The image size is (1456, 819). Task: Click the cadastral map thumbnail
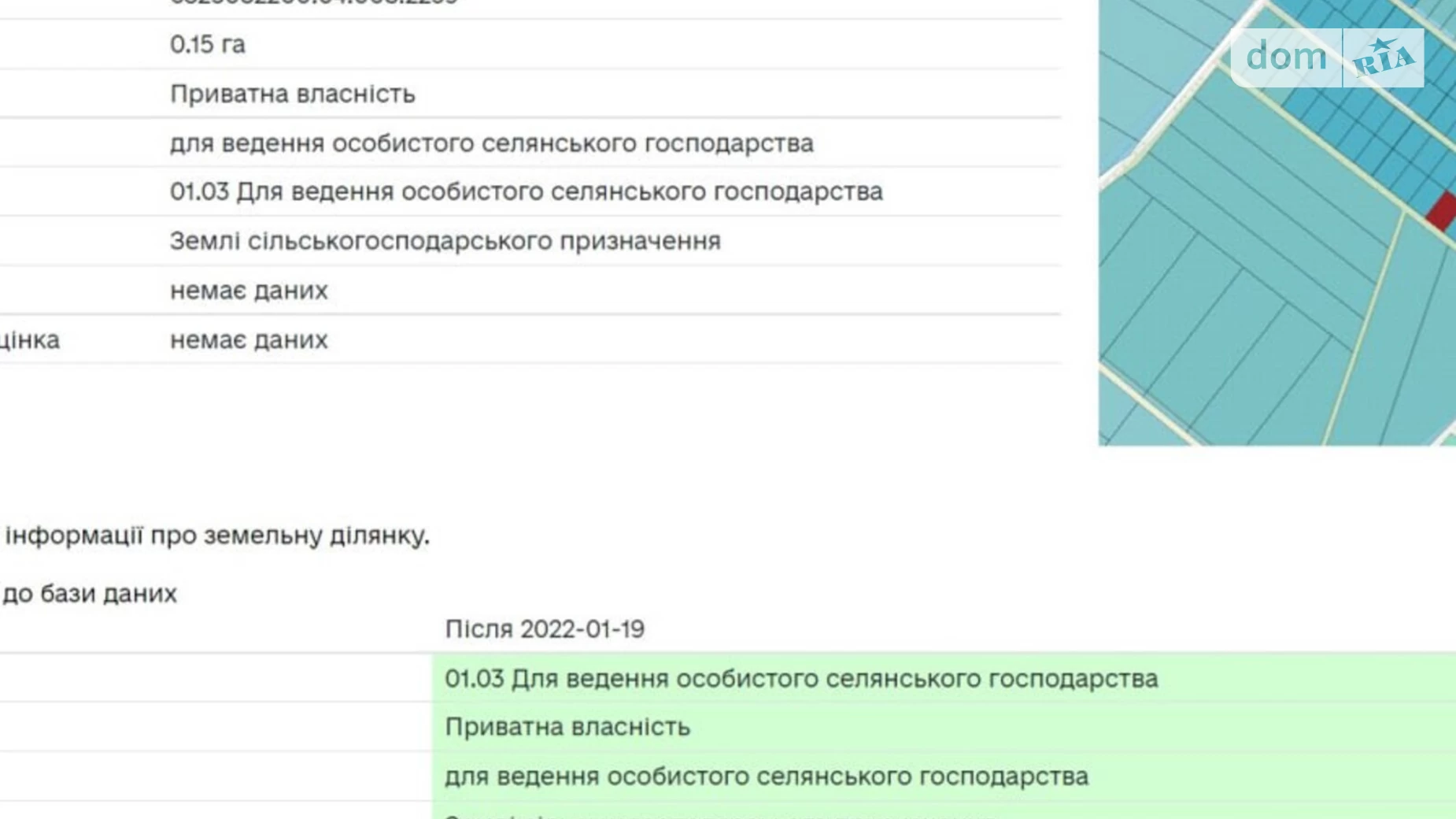click(x=1277, y=223)
